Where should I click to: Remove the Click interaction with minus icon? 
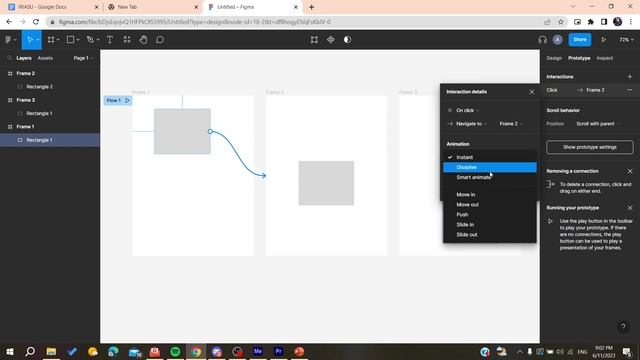tap(629, 90)
